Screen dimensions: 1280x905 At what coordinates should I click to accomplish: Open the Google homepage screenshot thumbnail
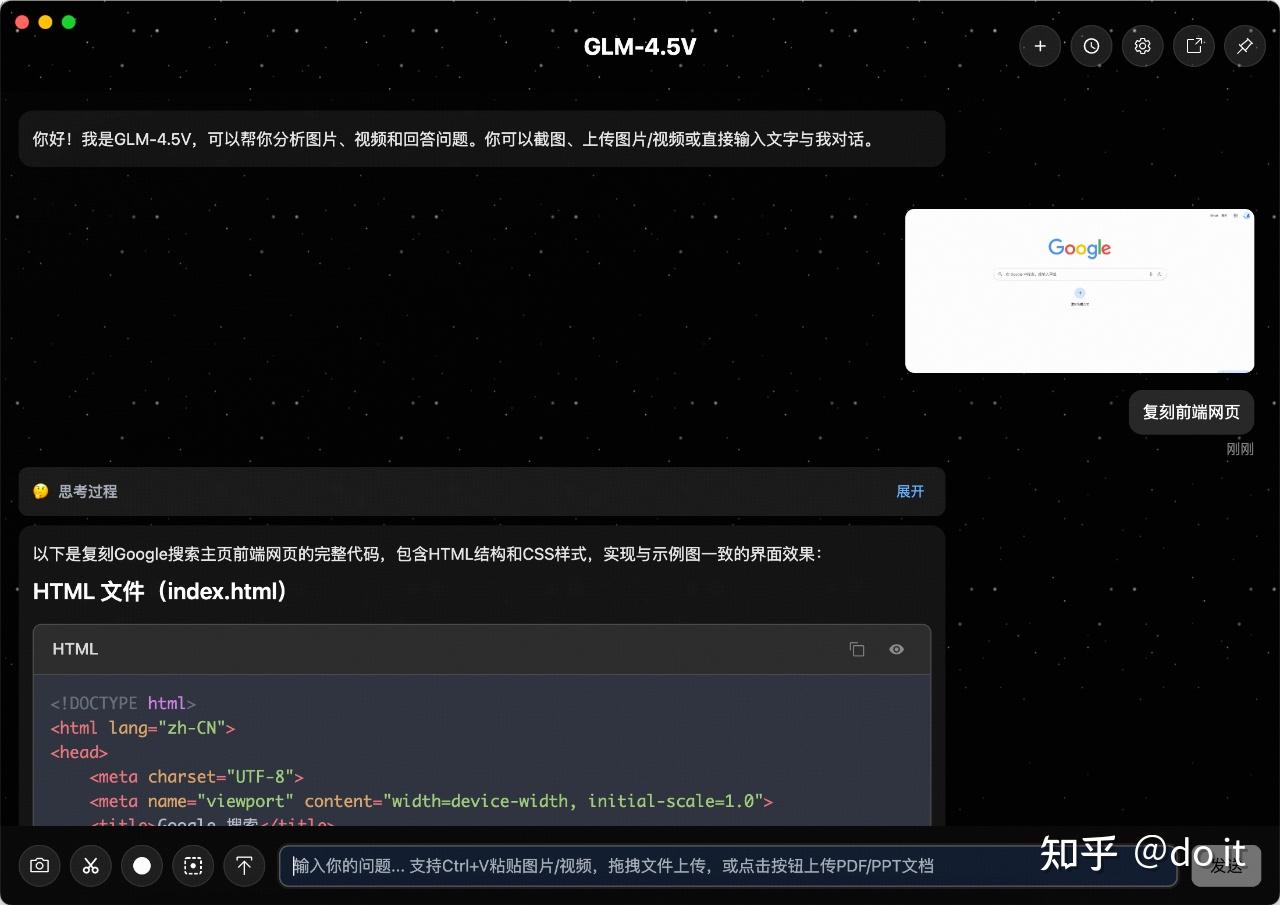point(1079,291)
